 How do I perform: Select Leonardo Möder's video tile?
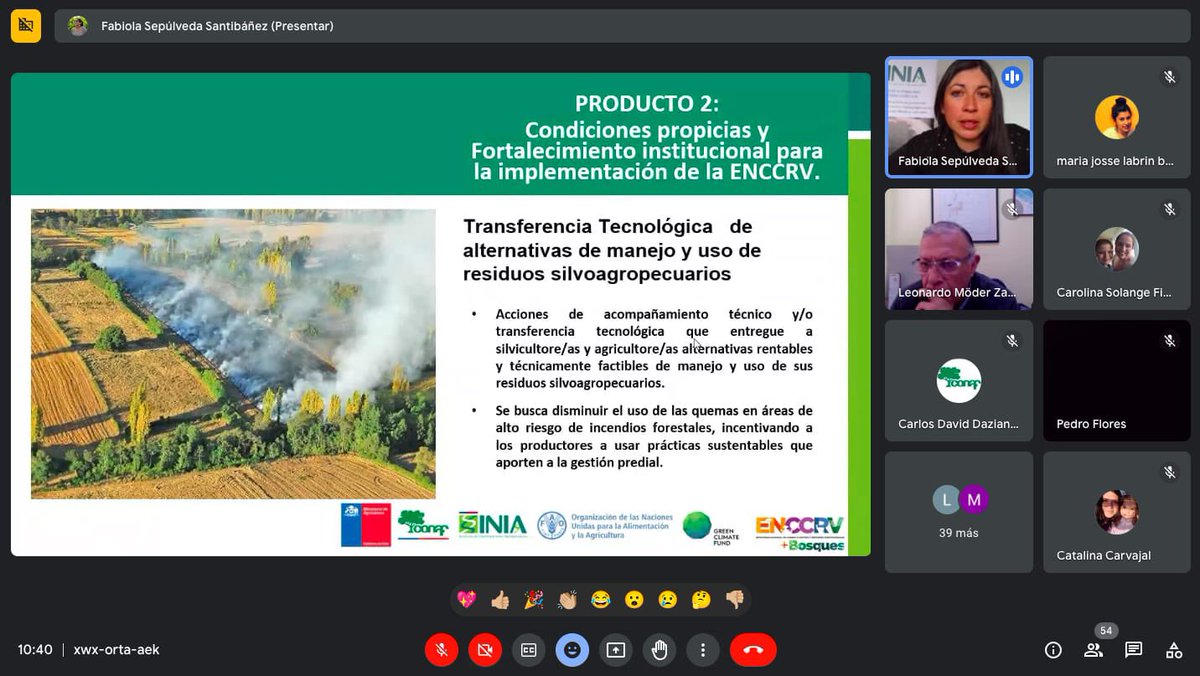tap(958, 248)
